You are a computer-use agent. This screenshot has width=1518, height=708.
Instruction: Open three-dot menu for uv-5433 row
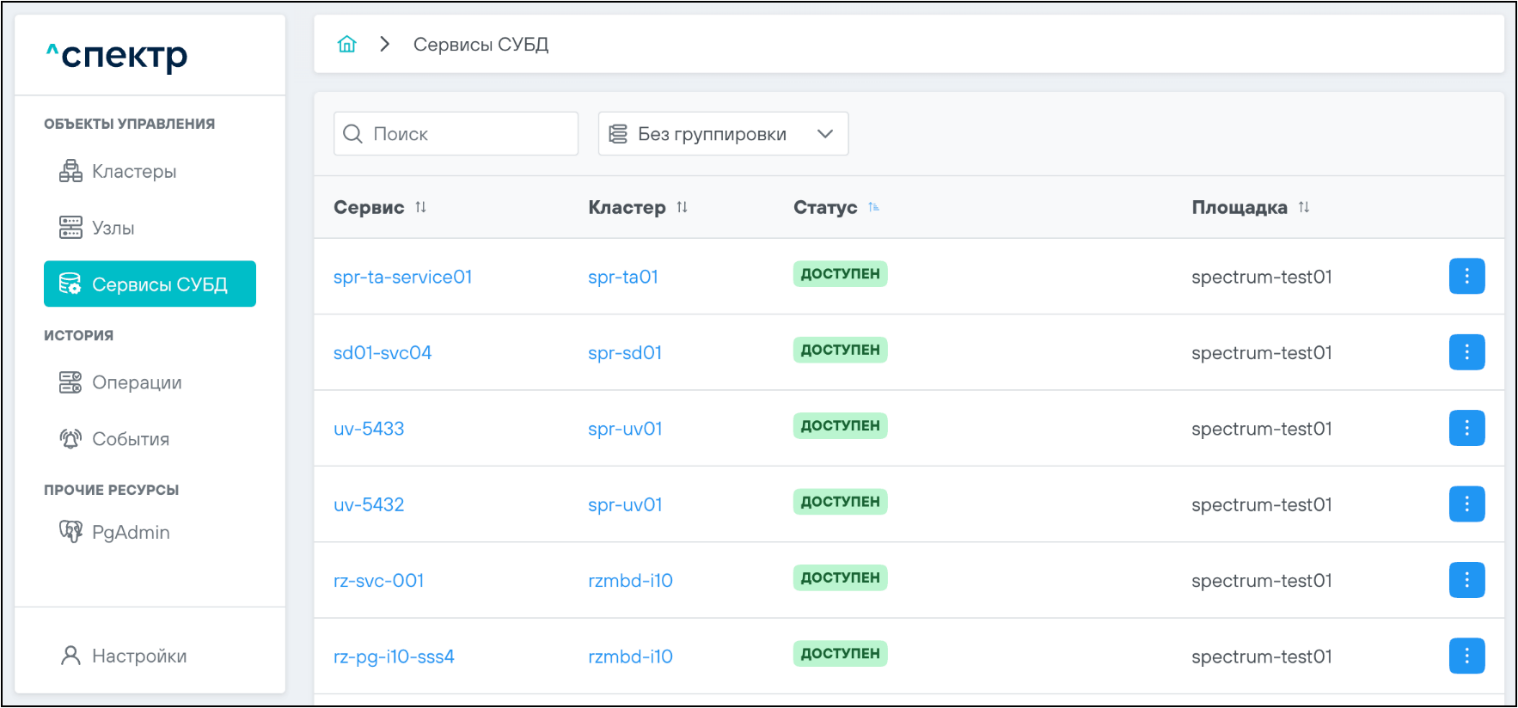(x=1466, y=429)
